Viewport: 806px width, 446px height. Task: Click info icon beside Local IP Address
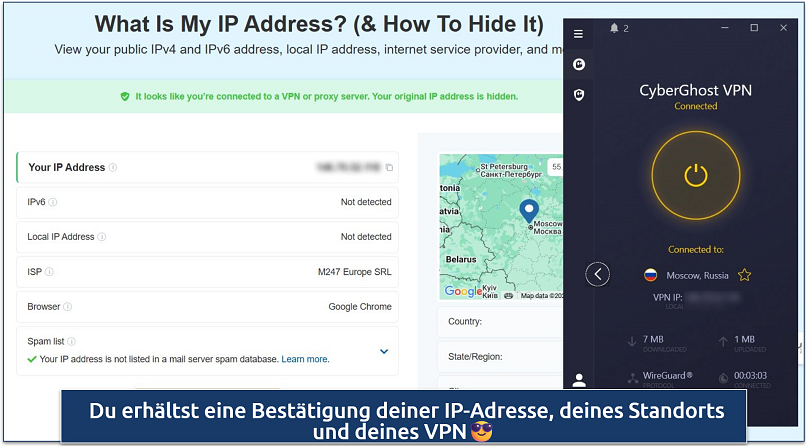click(102, 237)
